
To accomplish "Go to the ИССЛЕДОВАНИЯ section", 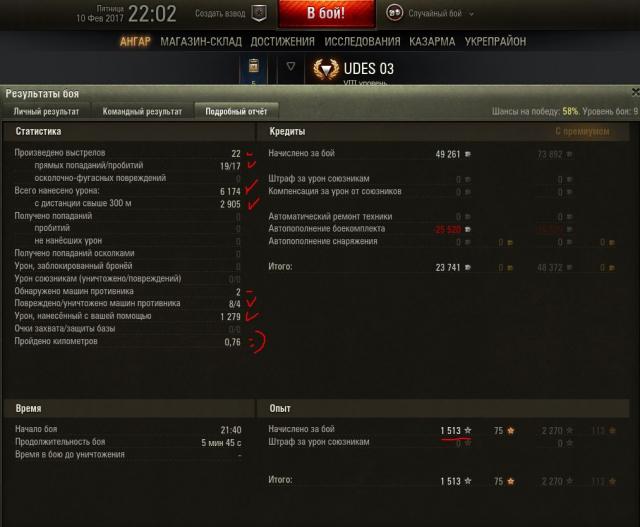I will click(x=362, y=42).
